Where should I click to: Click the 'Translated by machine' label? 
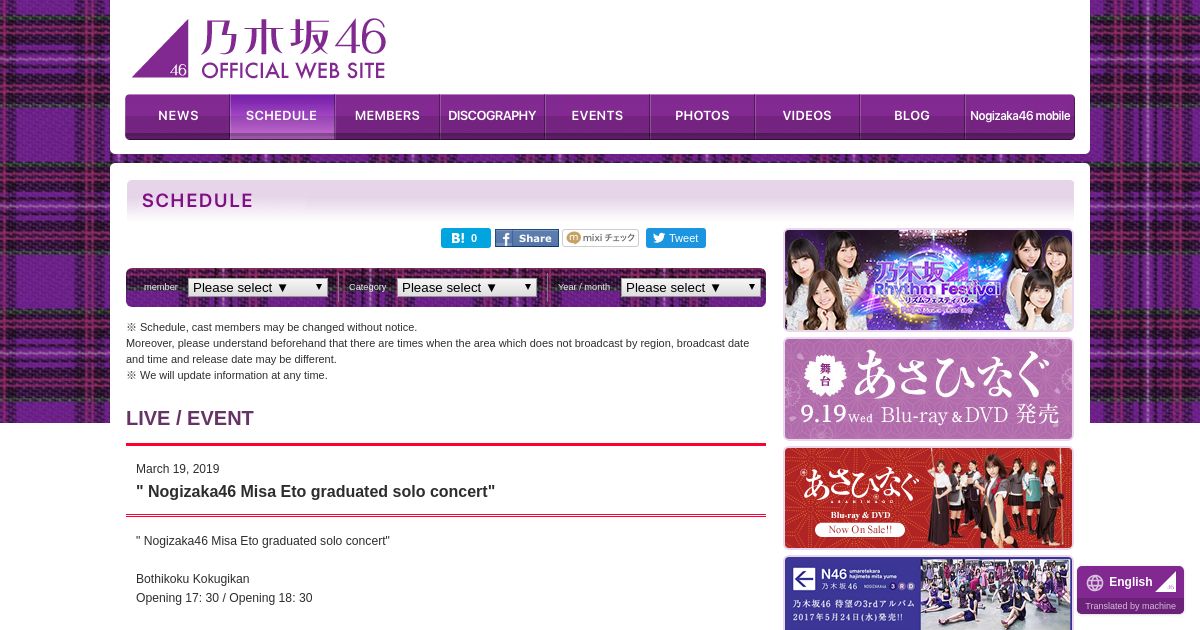(x=1131, y=606)
